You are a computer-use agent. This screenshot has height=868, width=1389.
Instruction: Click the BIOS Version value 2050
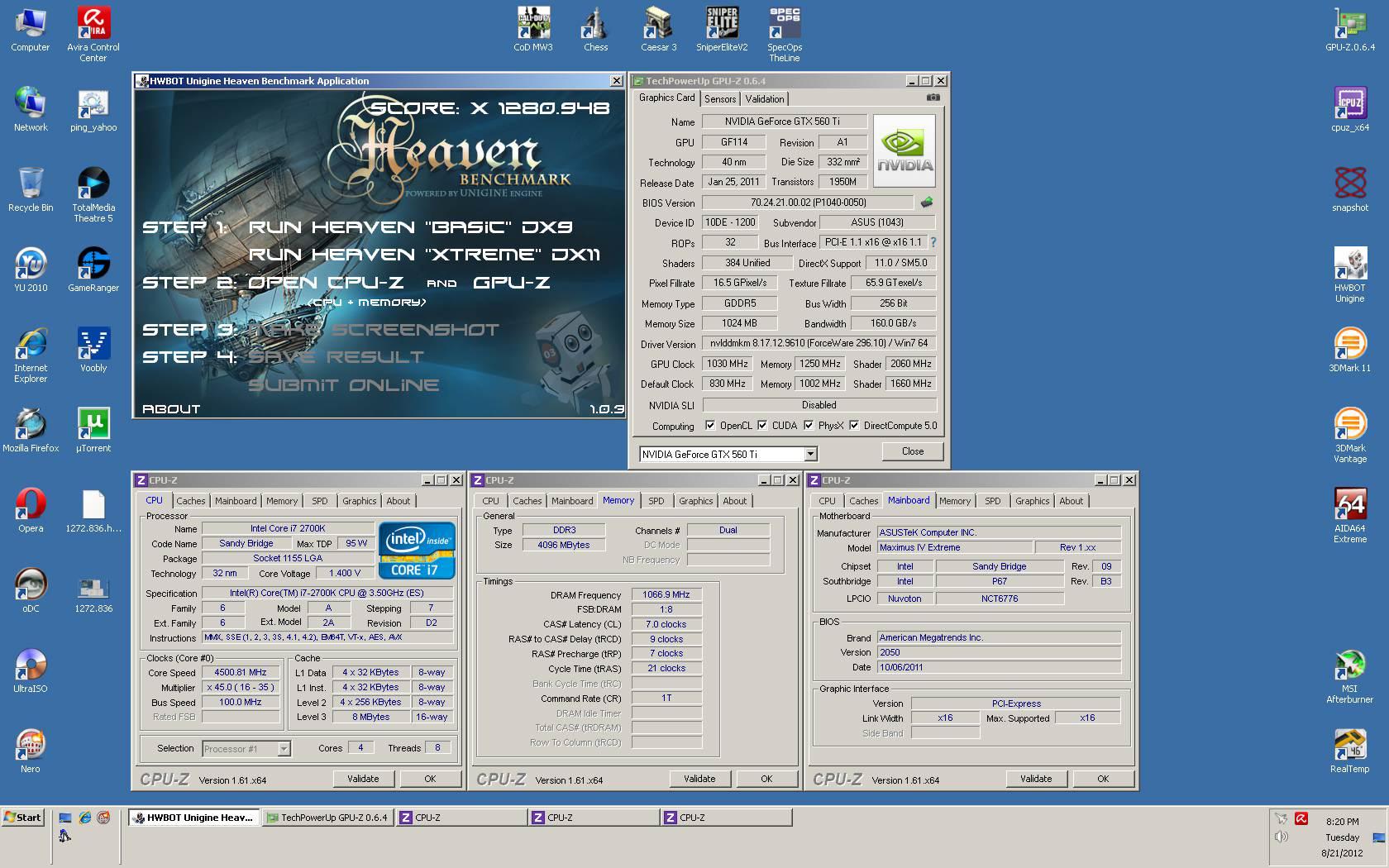(999, 652)
